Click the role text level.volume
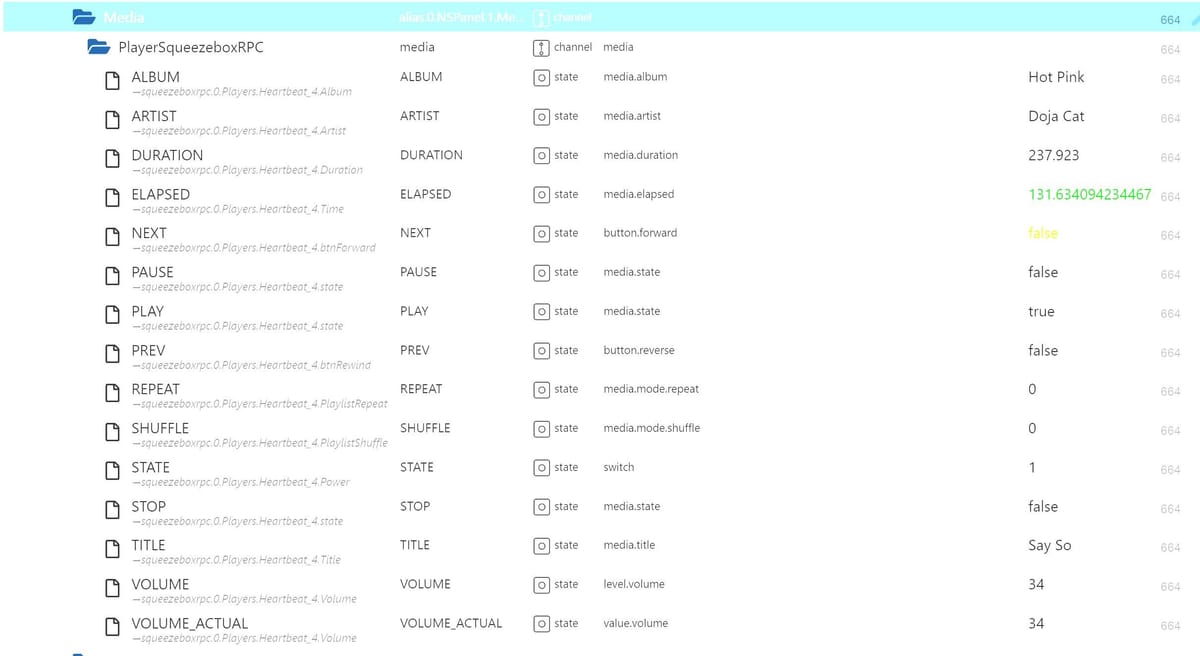Viewport: 1200px width, 656px height. click(634, 584)
